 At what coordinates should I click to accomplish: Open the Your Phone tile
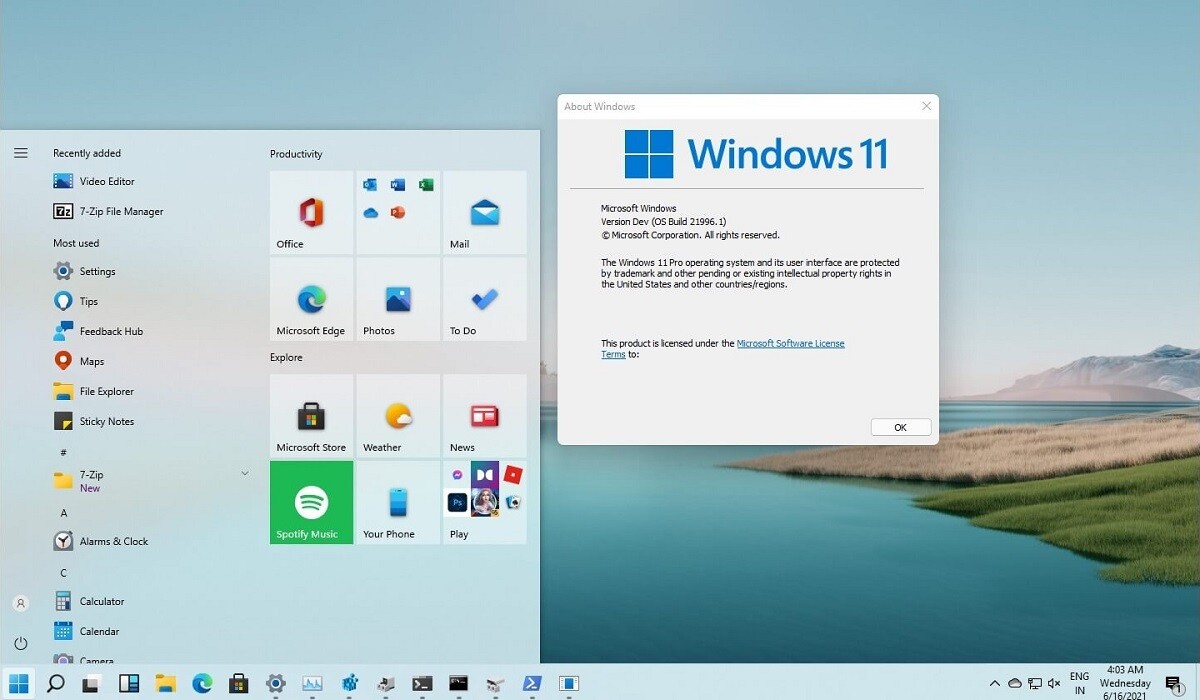pos(398,503)
